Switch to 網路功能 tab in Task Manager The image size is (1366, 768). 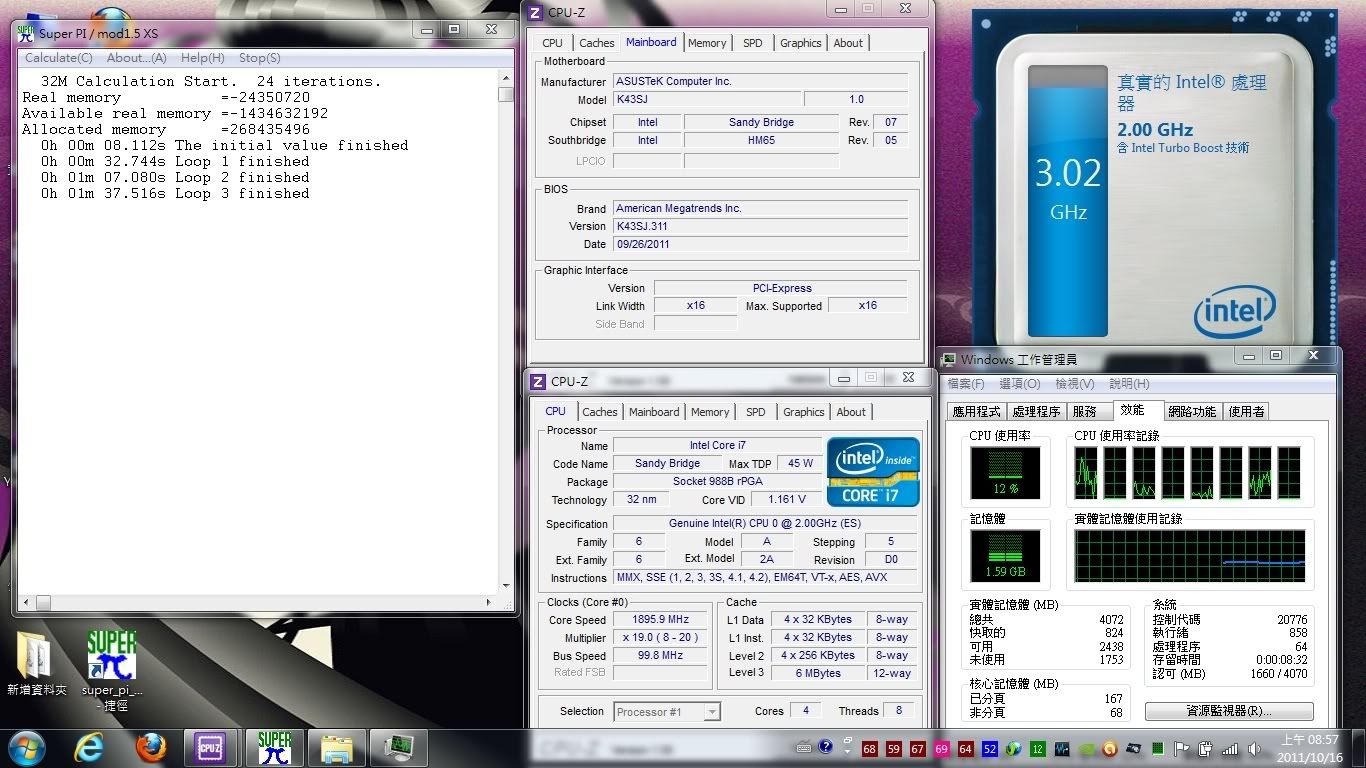point(1192,412)
